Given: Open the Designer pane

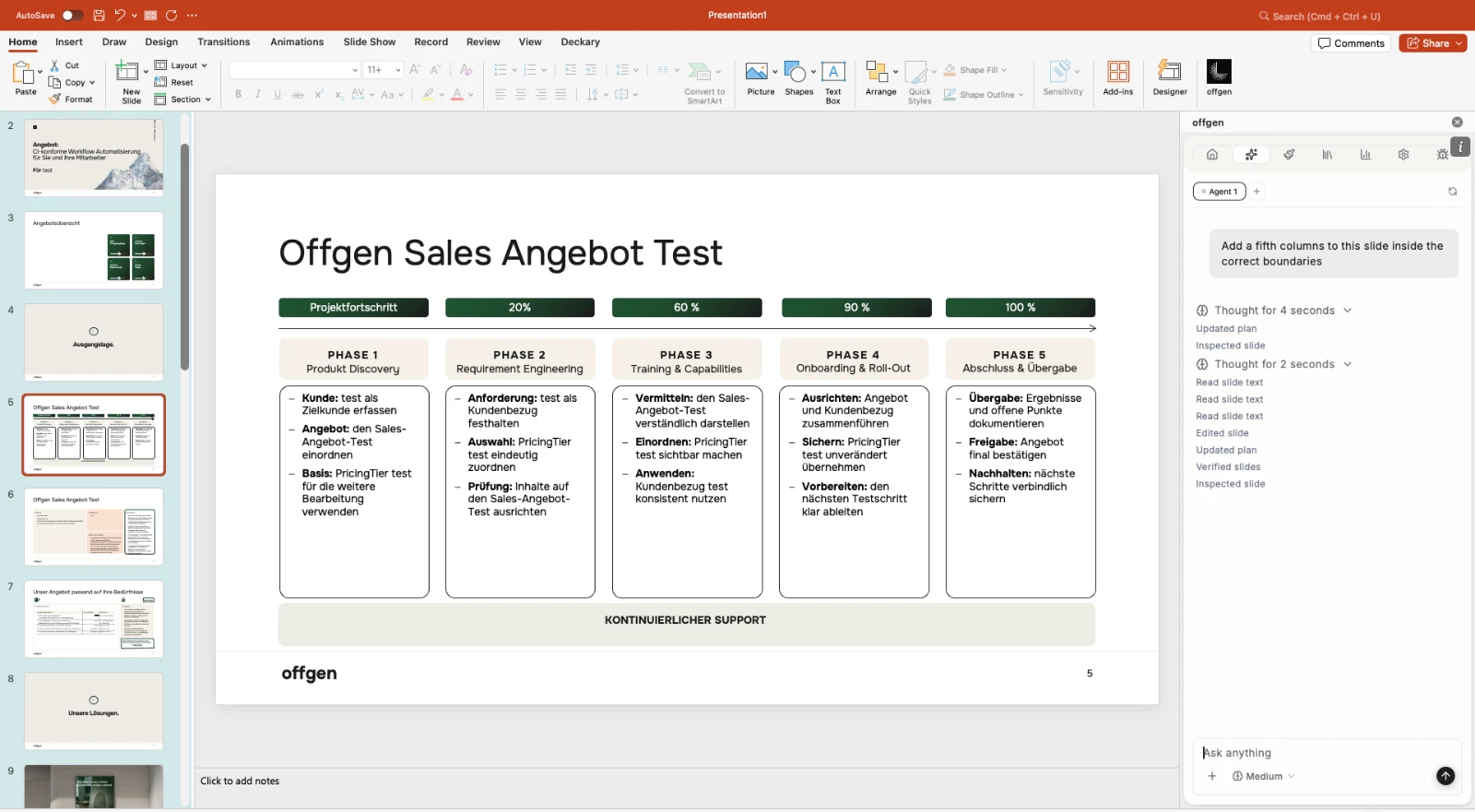Looking at the screenshot, I should (x=1170, y=77).
